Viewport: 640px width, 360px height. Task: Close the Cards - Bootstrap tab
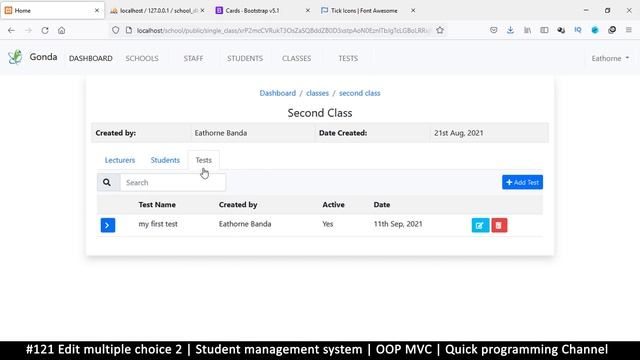[307, 11]
